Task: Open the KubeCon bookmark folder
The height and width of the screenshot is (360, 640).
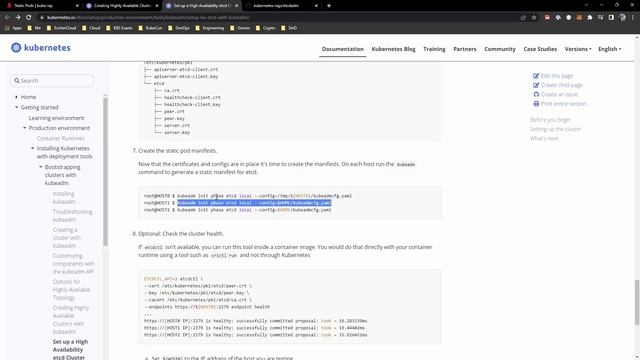Action: (x=150, y=28)
